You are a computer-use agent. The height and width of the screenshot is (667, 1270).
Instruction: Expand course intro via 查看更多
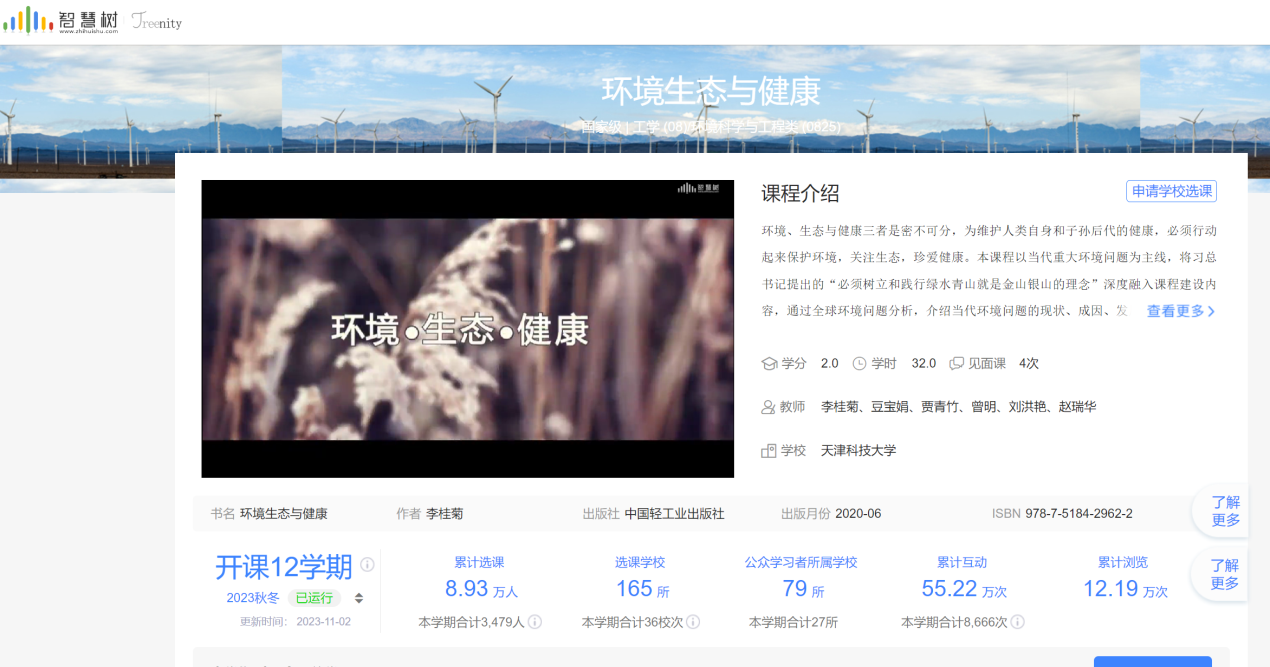(x=1181, y=311)
